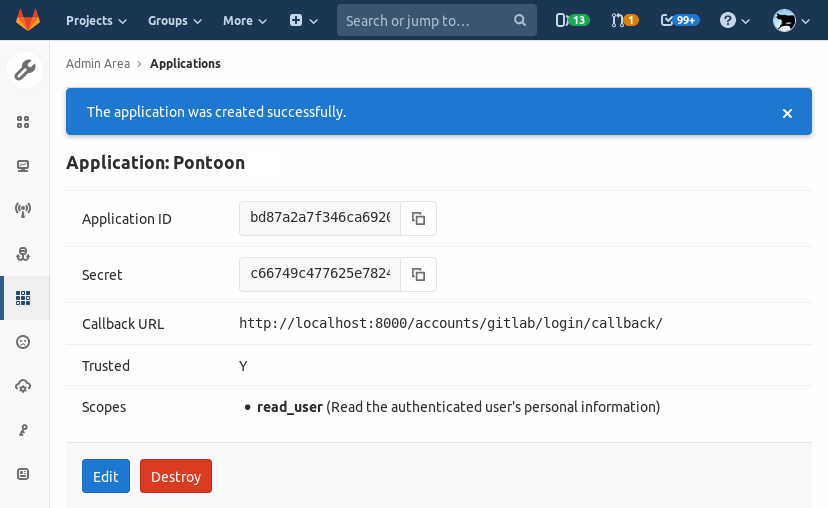Viewport: 828px width, 508px height.
Task: Open the Overview dashboard sidebar icon
Action: coord(23,122)
